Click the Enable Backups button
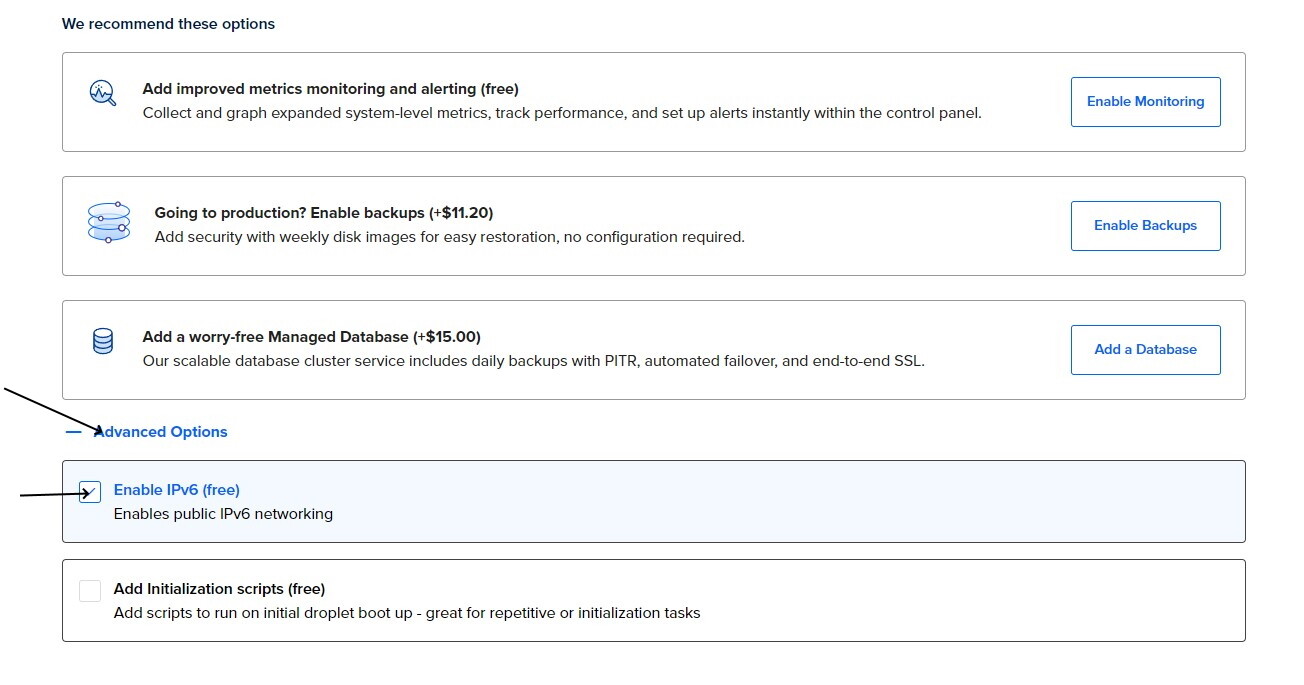This screenshot has width=1304, height=685. [x=1146, y=226]
